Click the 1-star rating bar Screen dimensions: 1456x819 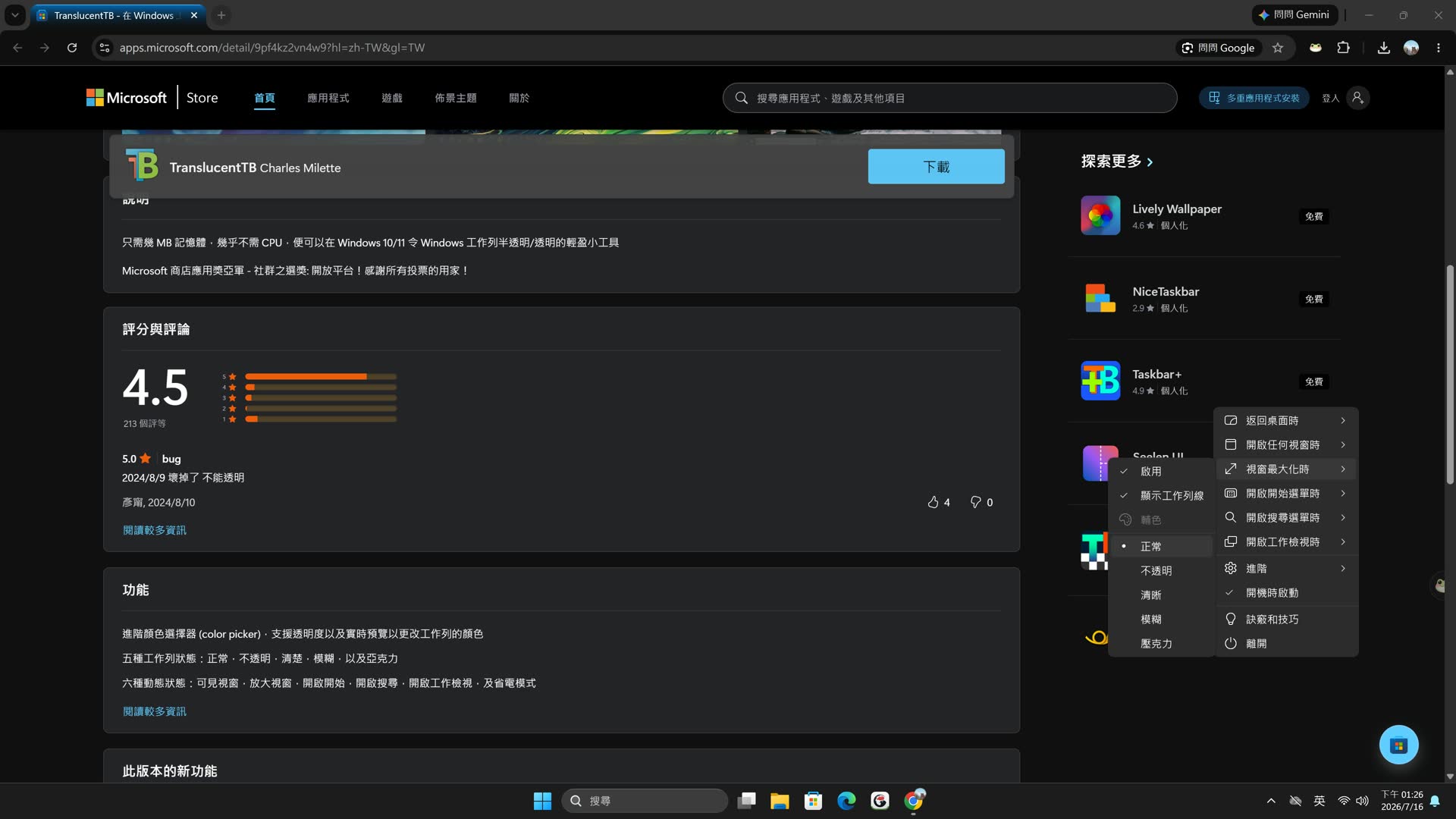(321, 419)
